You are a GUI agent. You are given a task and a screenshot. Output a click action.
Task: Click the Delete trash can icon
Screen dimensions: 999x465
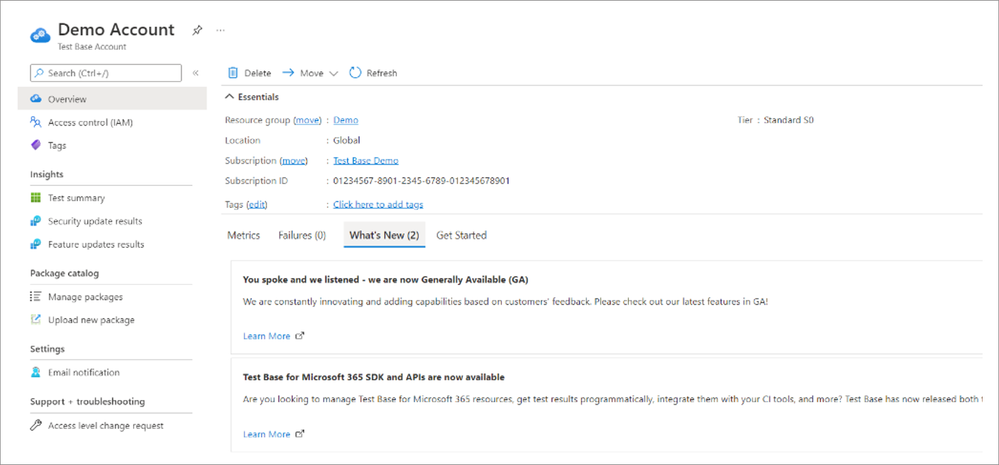click(x=233, y=73)
